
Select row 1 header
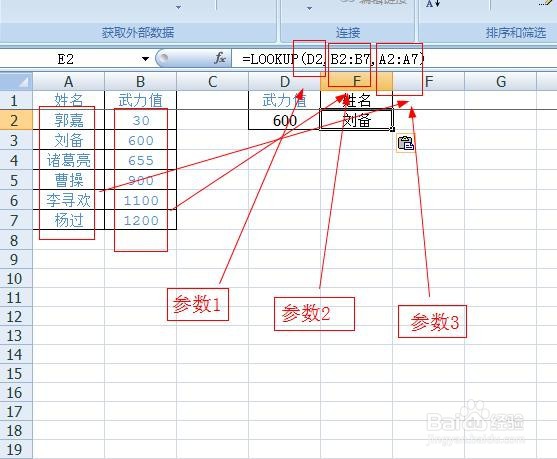16,101
